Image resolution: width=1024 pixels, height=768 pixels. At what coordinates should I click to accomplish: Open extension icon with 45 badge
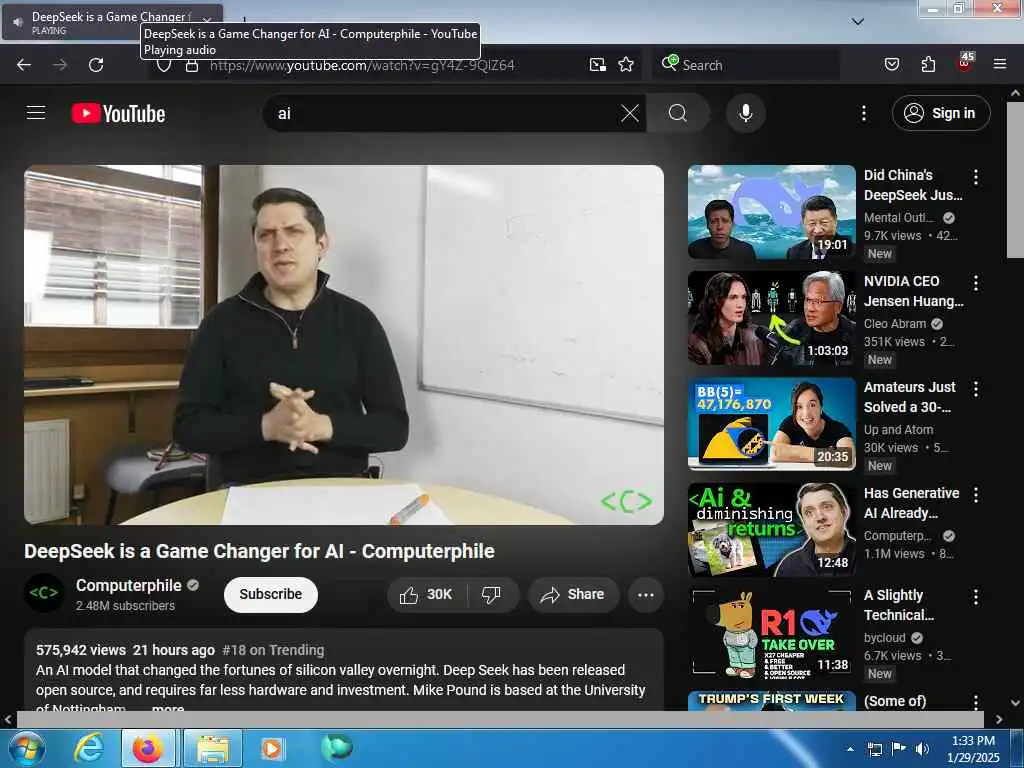coord(965,62)
